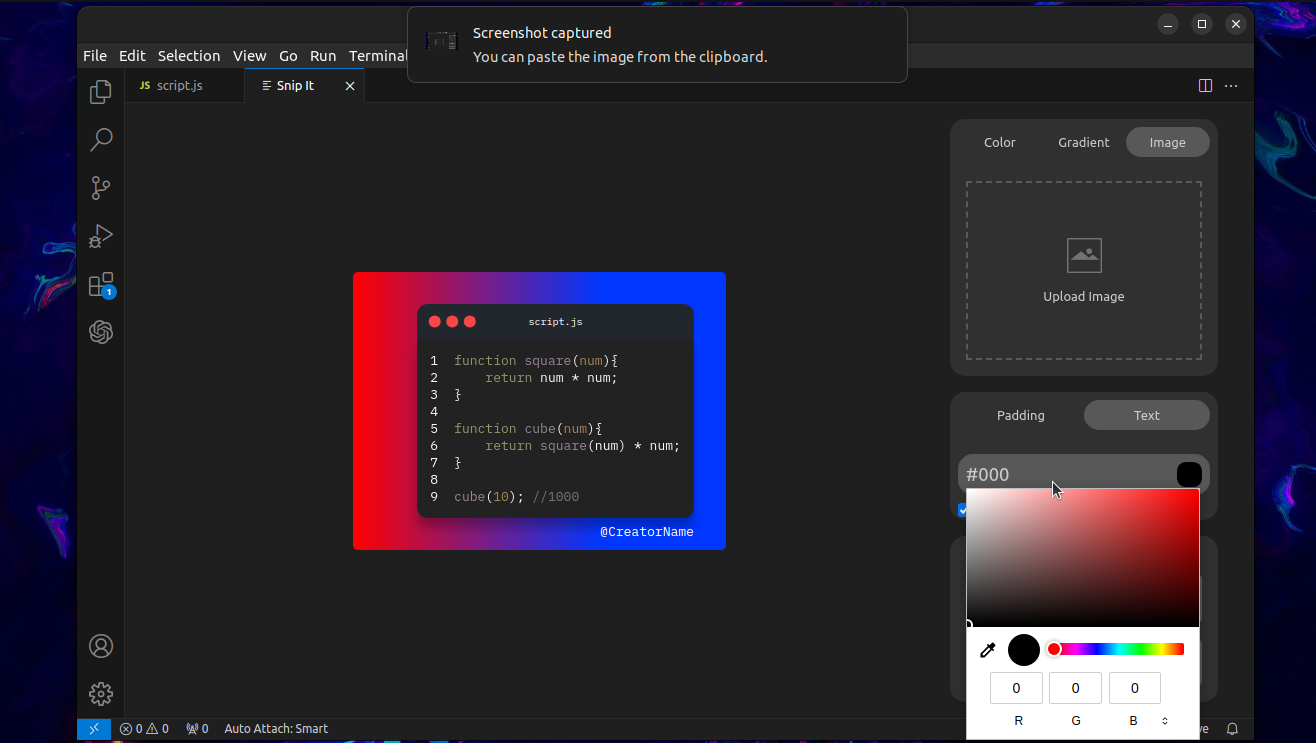Open the Selection menu
The width and height of the screenshot is (1316, 743).
coord(189,56)
